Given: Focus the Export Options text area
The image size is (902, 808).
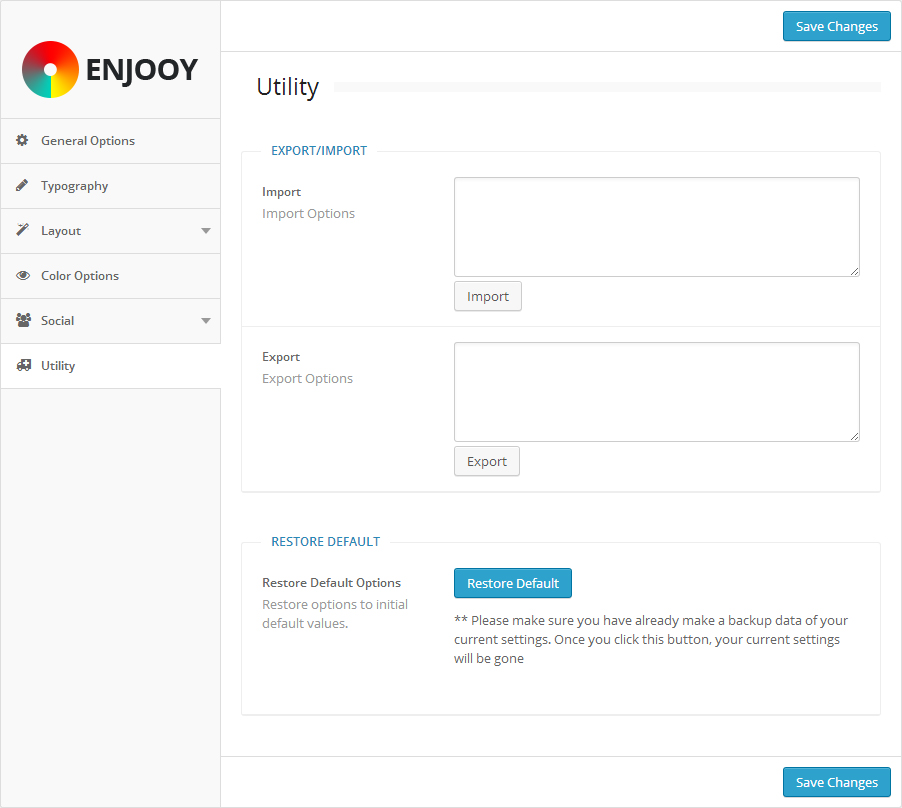Looking at the screenshot, I should [656, 392].
